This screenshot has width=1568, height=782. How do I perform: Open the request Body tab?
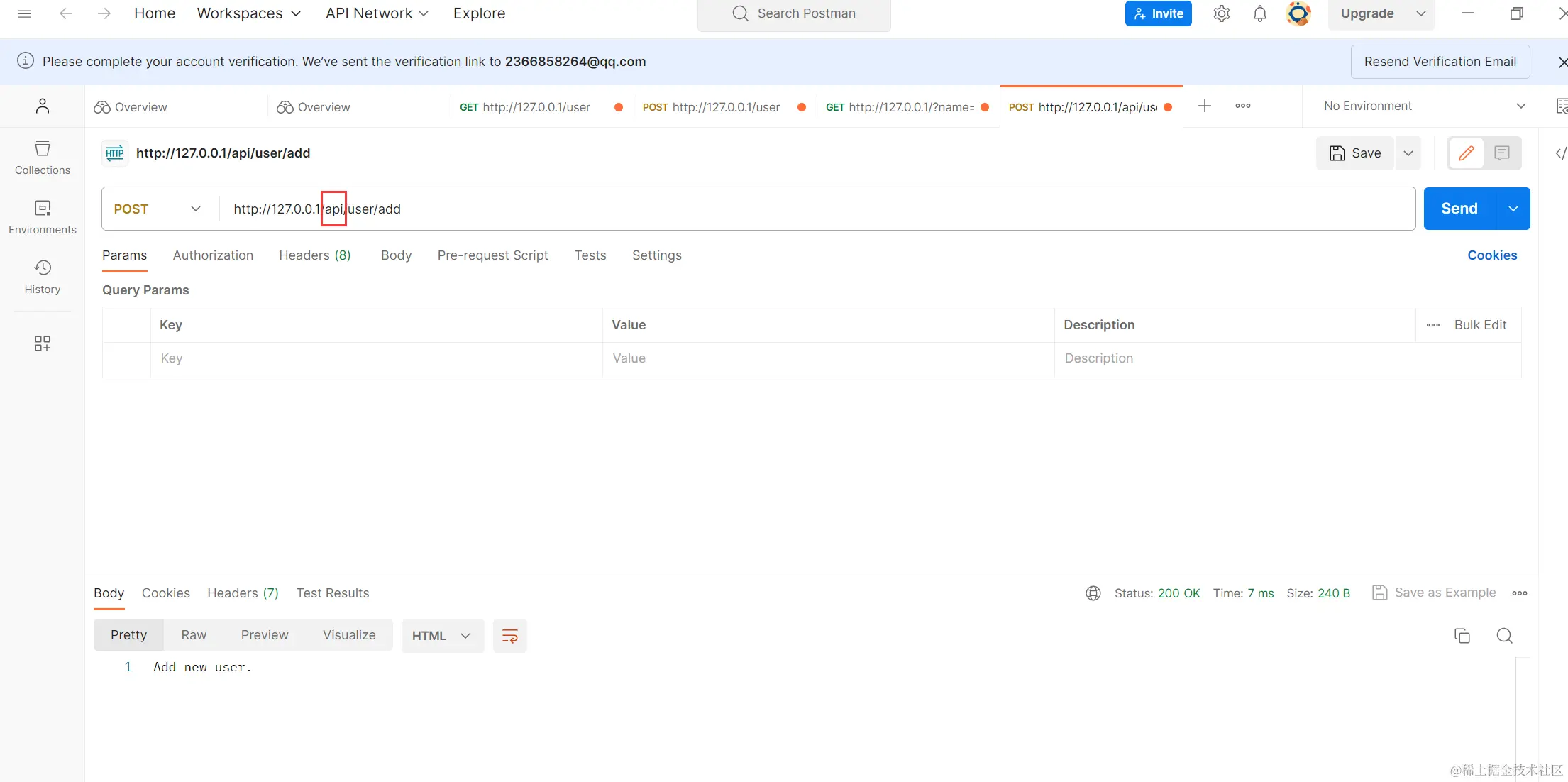396,255
